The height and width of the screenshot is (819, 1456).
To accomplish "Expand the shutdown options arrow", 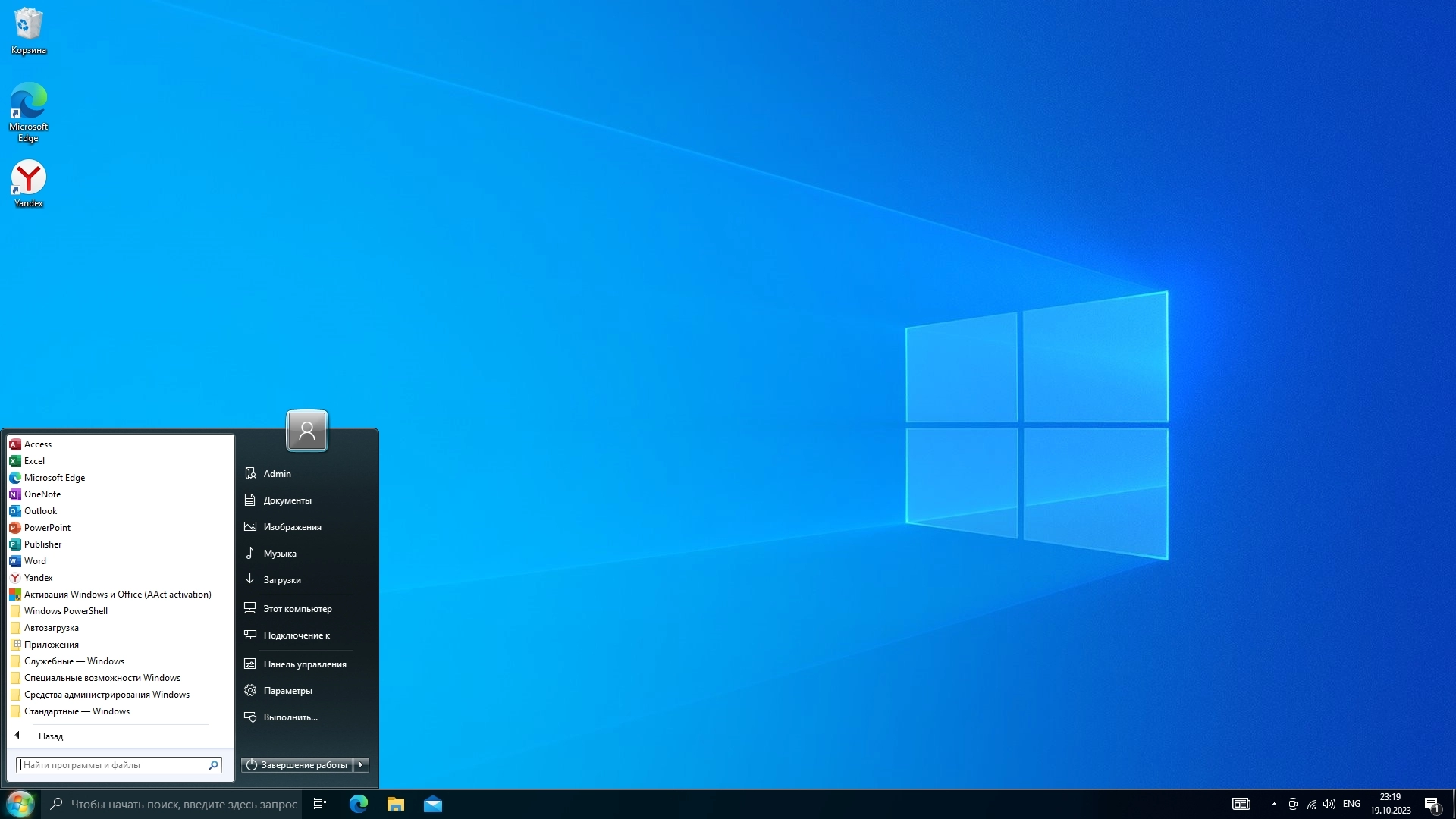I will (x=362, y=764).
